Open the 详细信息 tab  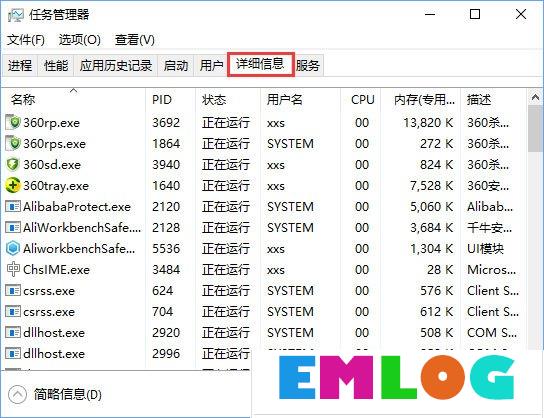point(261,64)
